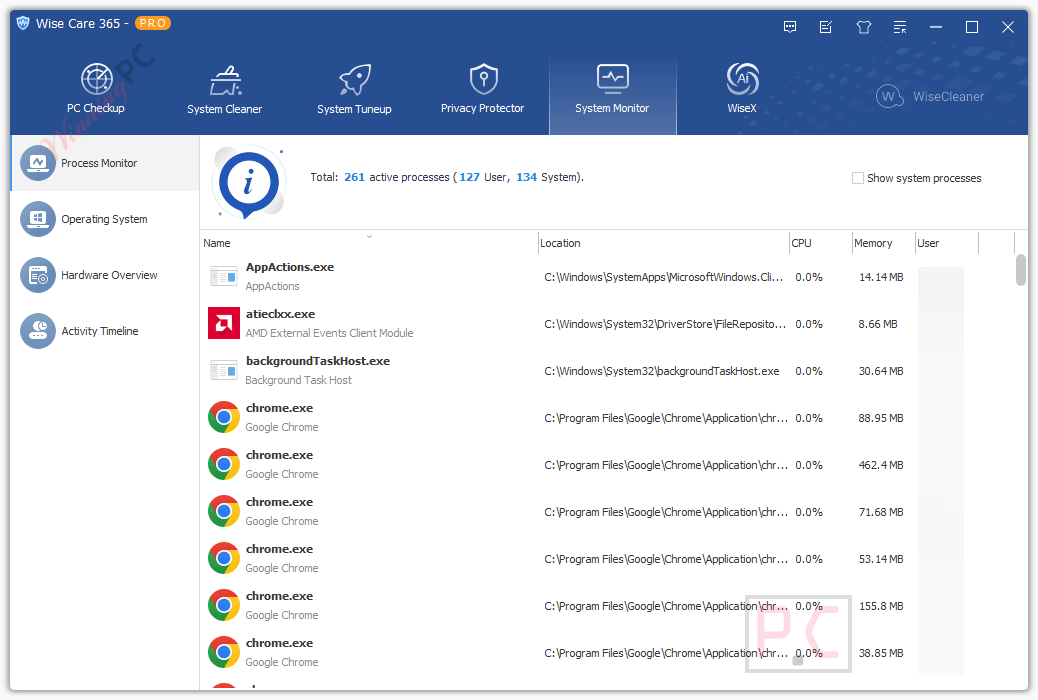Image resolution: width=1038 pixels, height=700 pixels.
Task: Click Chrome icon of 155.8 MB process
Action: (224, 605)
